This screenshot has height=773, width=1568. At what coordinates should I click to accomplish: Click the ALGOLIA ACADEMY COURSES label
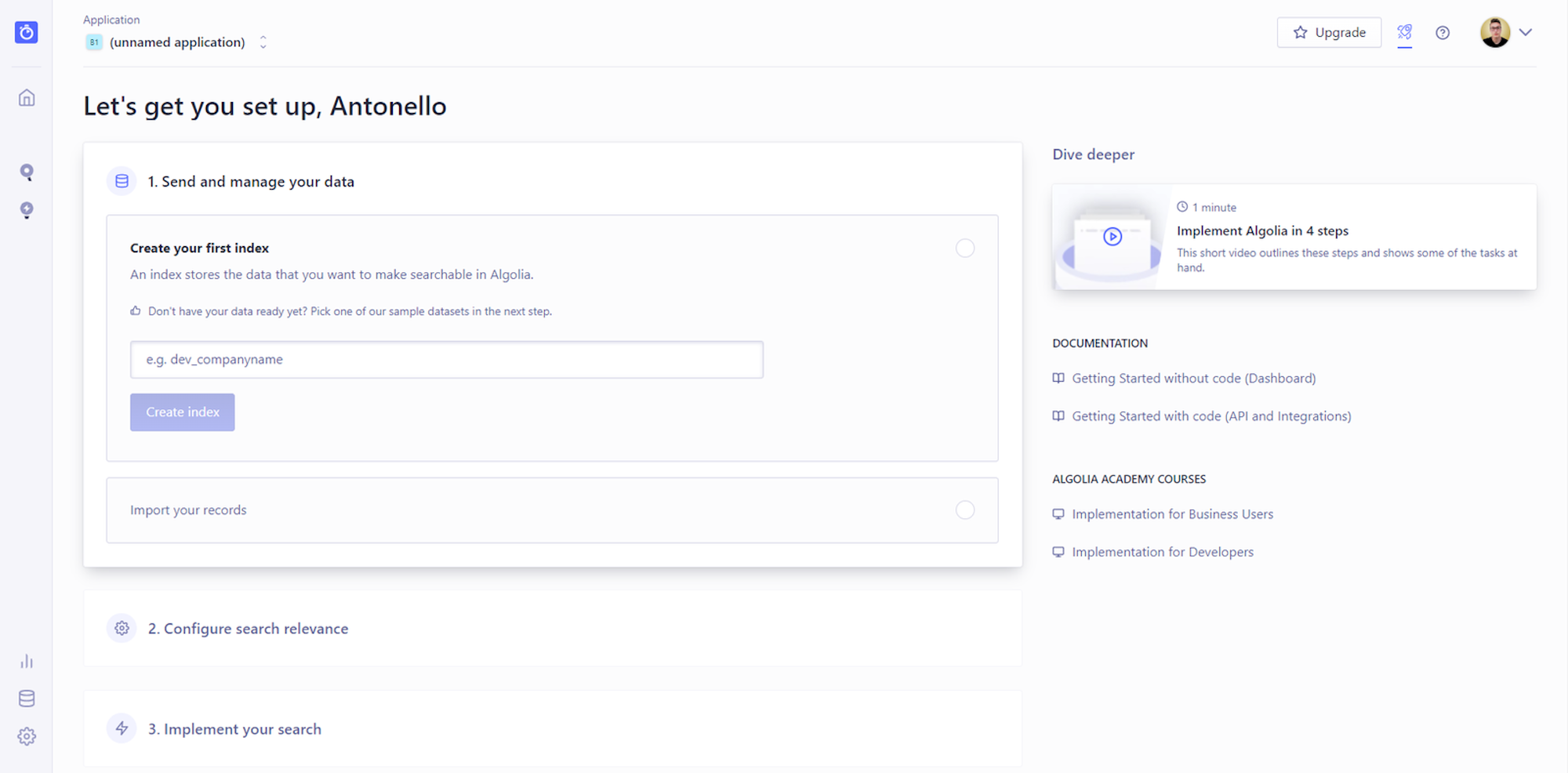pos(1129,479)
